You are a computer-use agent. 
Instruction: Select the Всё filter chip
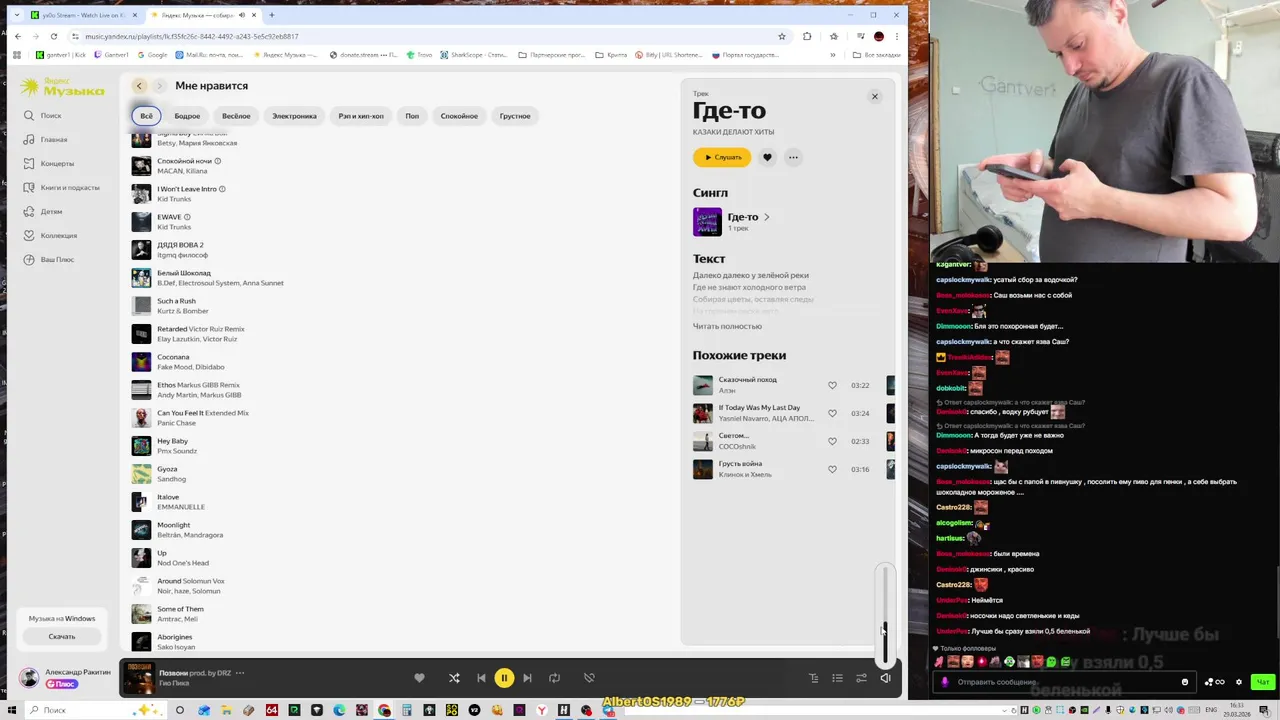click(x=146, y=116)
